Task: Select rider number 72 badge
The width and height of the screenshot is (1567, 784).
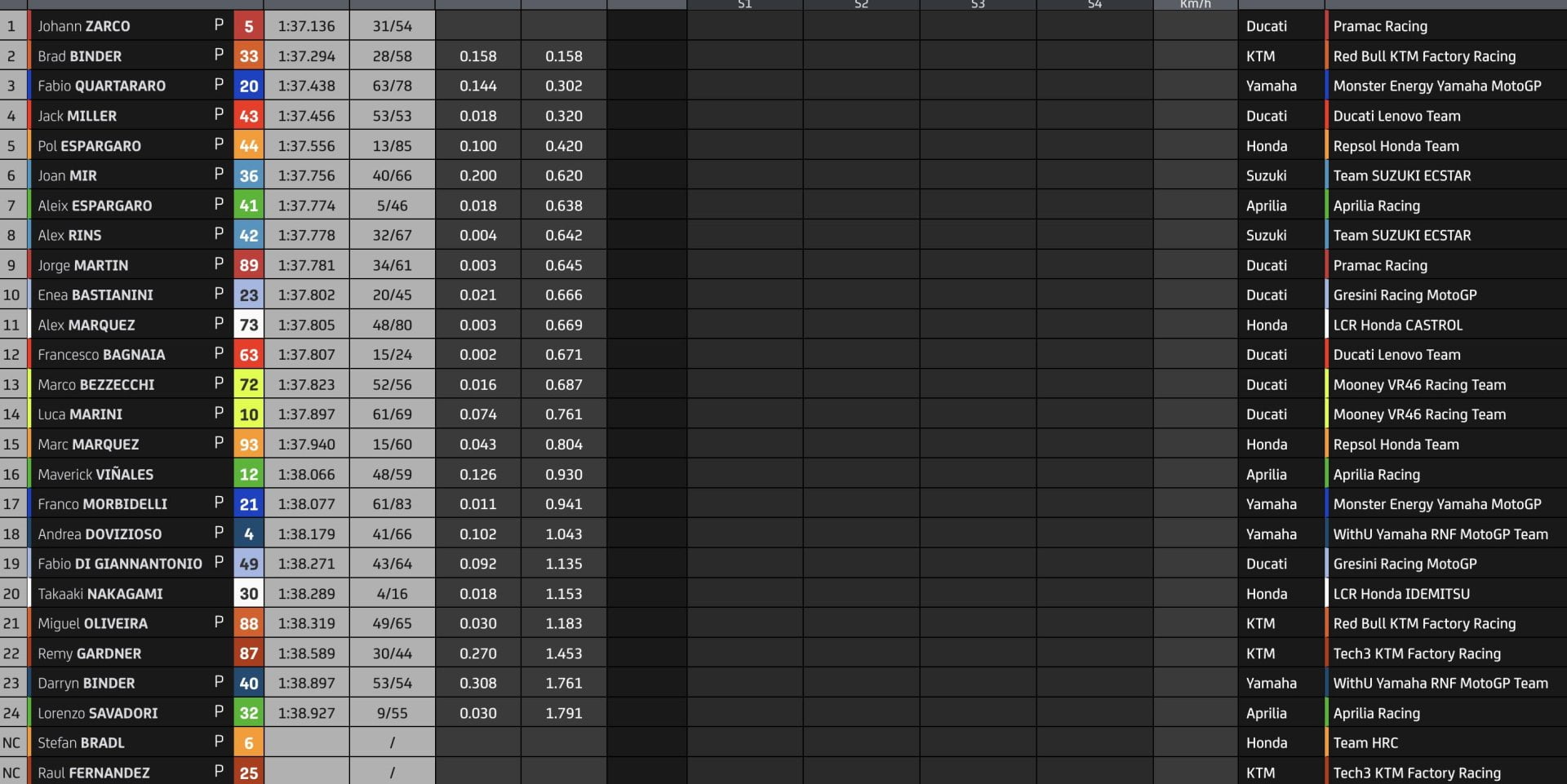Action: (x=248, y=384)
